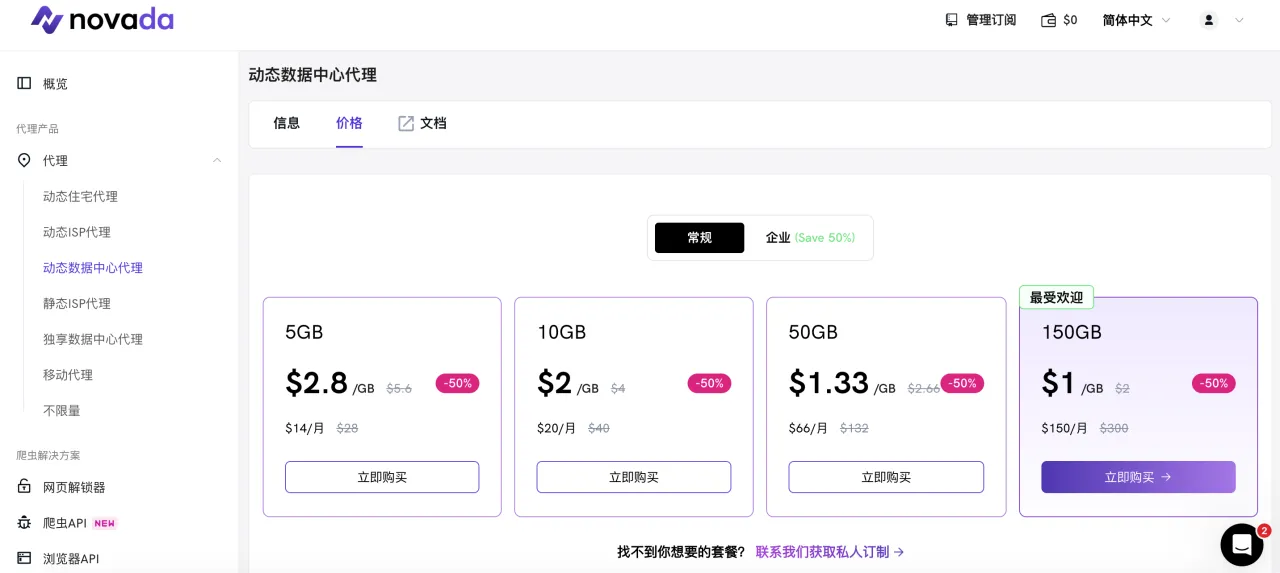Switch to the 信息 tab
This screenshot has width=1280, height=573.
[x=286, y=123]
